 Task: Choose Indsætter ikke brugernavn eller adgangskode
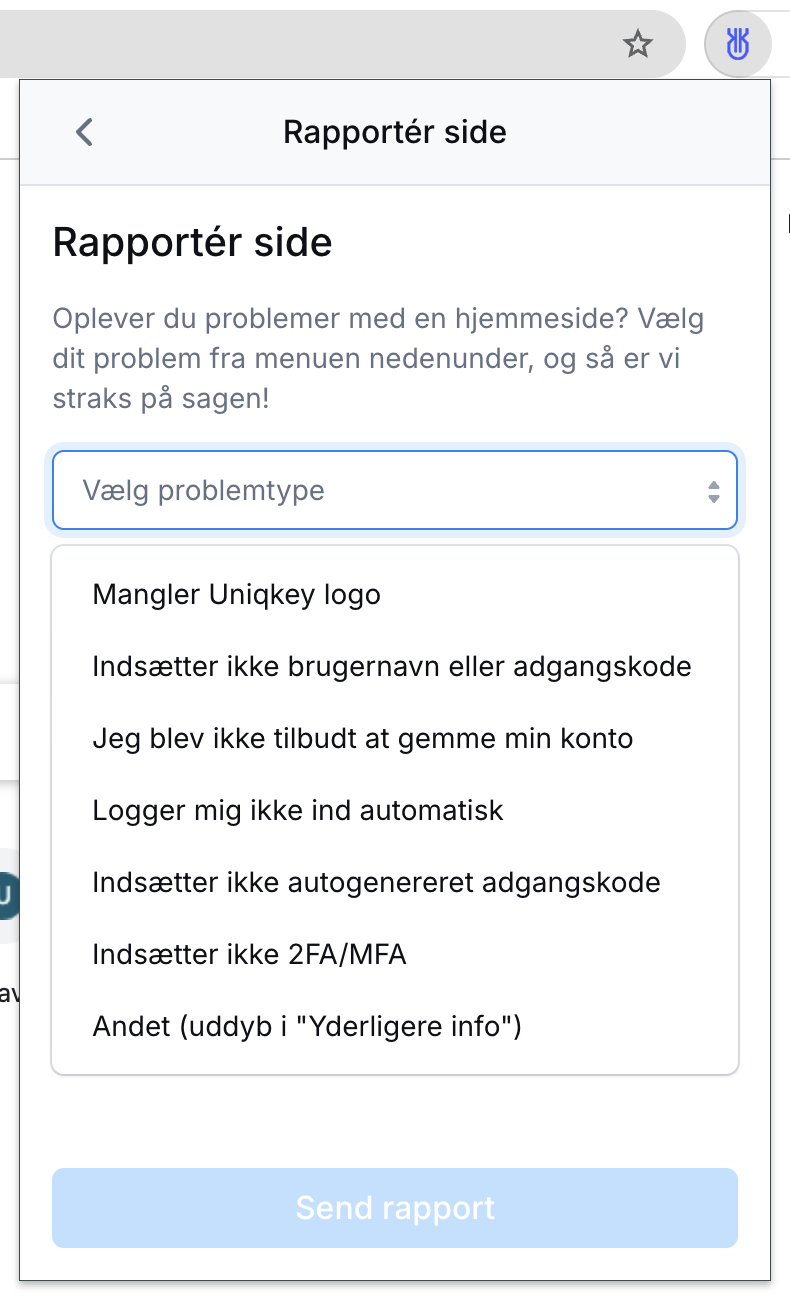click(395, 666)
